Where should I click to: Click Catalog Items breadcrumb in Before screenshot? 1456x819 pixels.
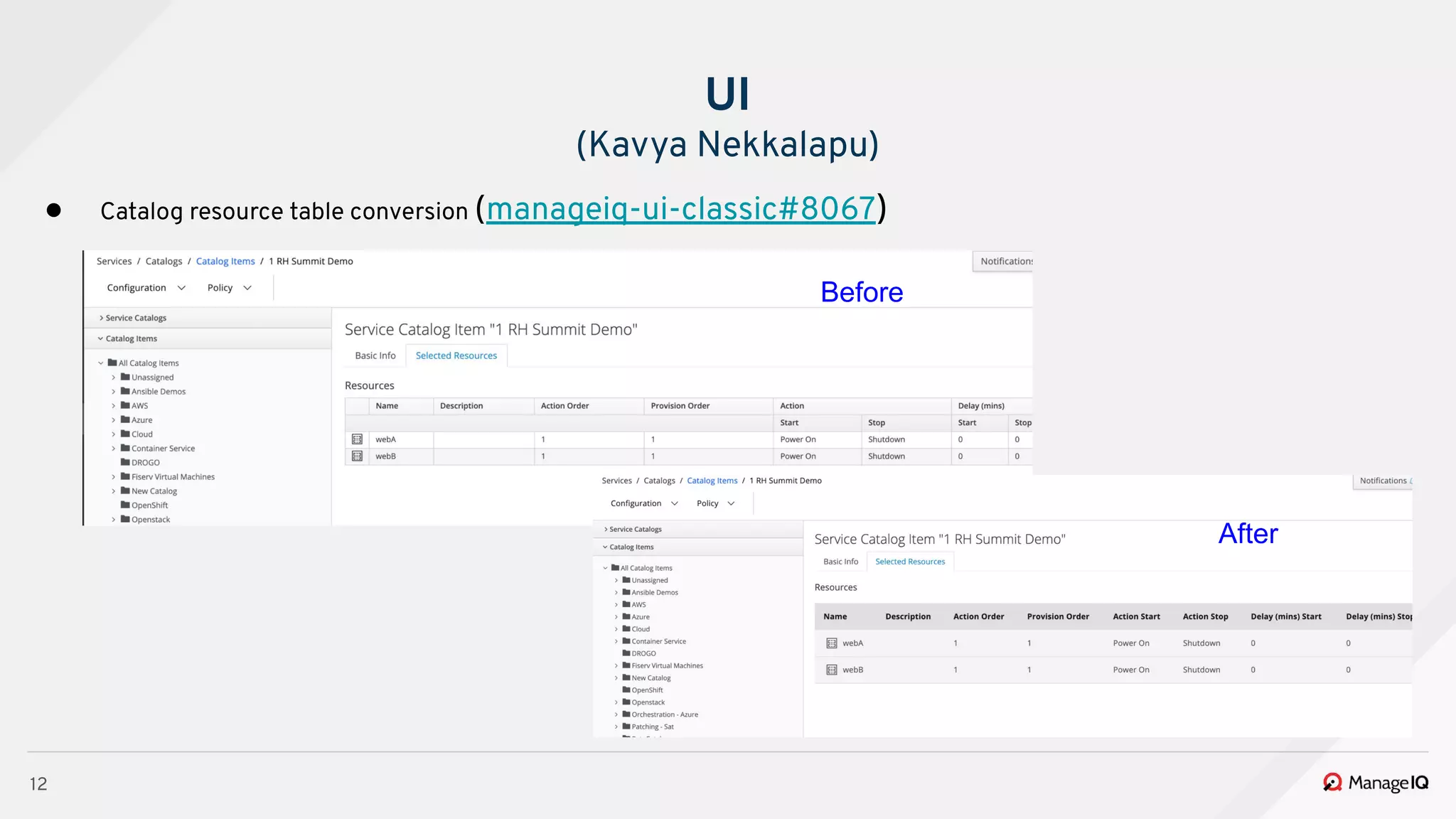pos(225,261)
